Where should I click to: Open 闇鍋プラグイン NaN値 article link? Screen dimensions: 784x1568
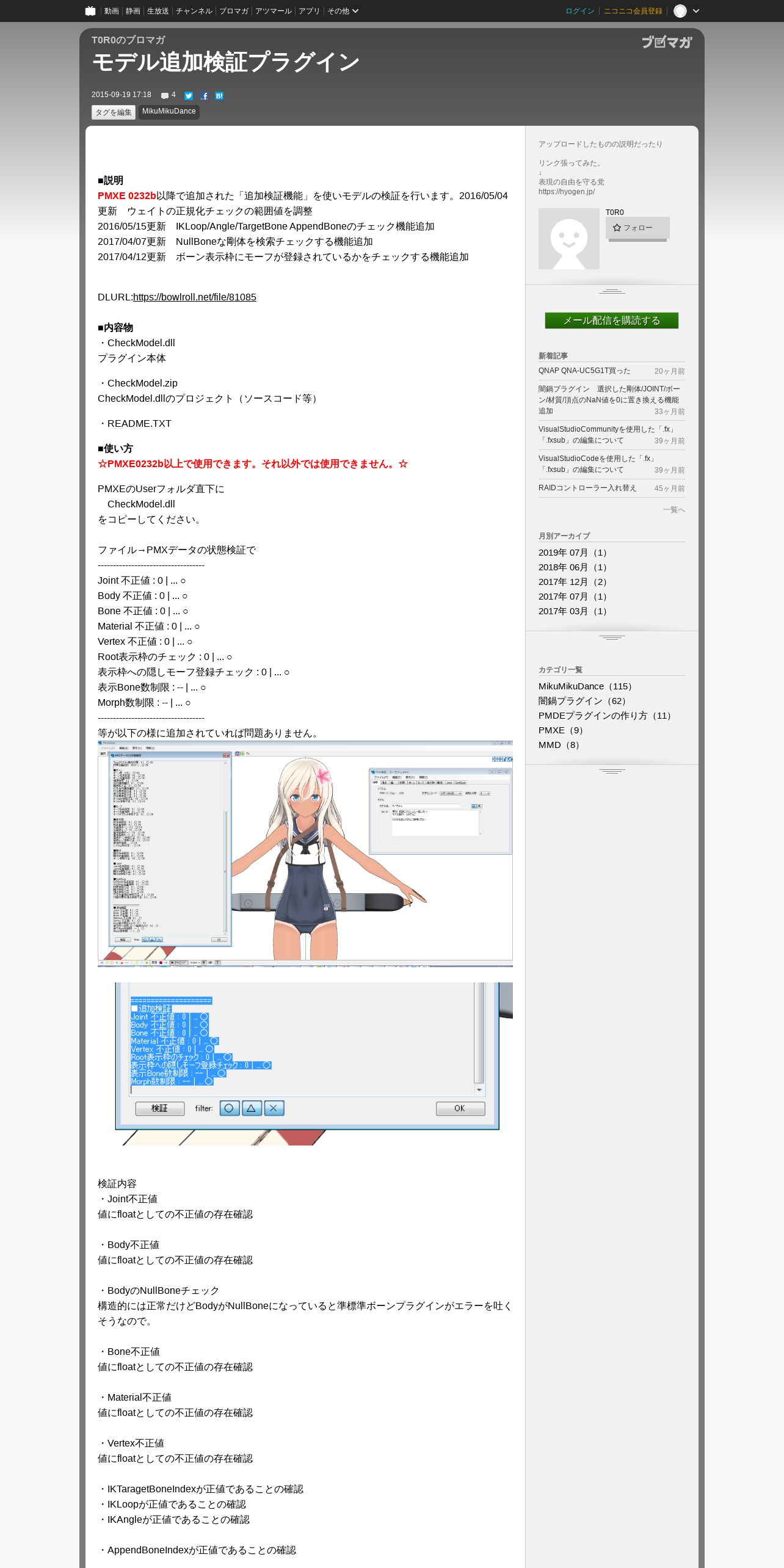[x=609, y=400]
